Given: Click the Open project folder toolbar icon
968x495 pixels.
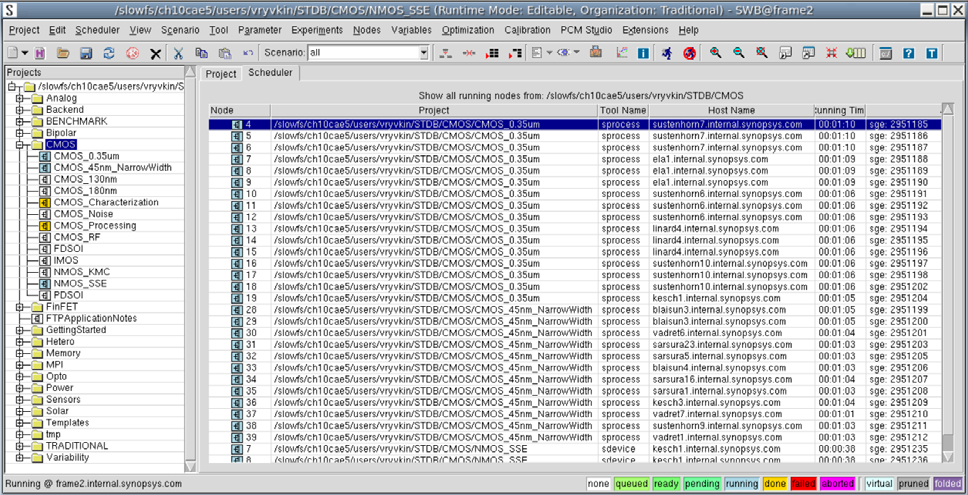Looking at the screenshot, I should pos(63,53).
